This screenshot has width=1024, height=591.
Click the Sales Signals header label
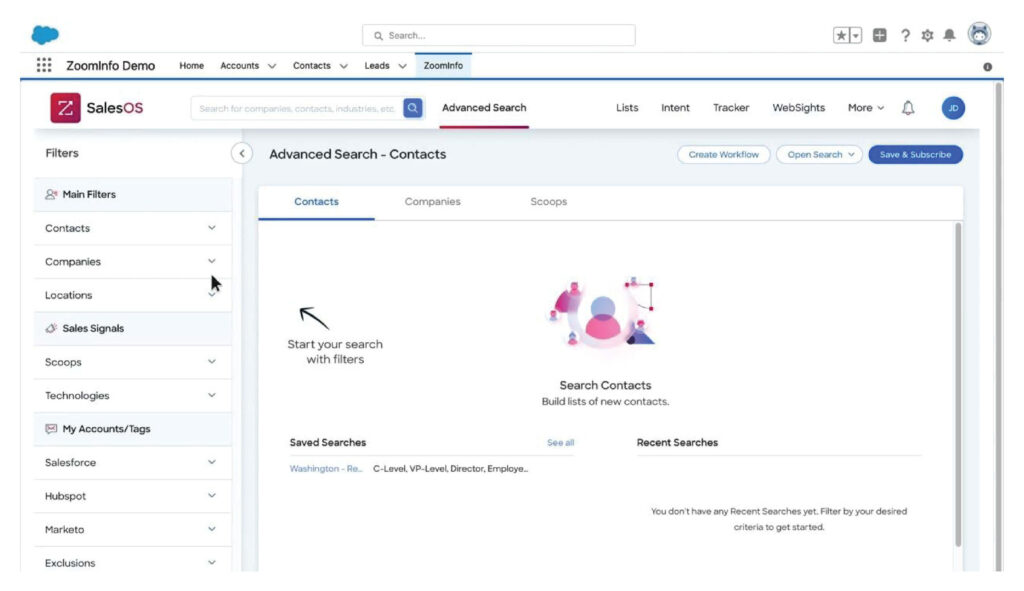[x=93, y=328]
